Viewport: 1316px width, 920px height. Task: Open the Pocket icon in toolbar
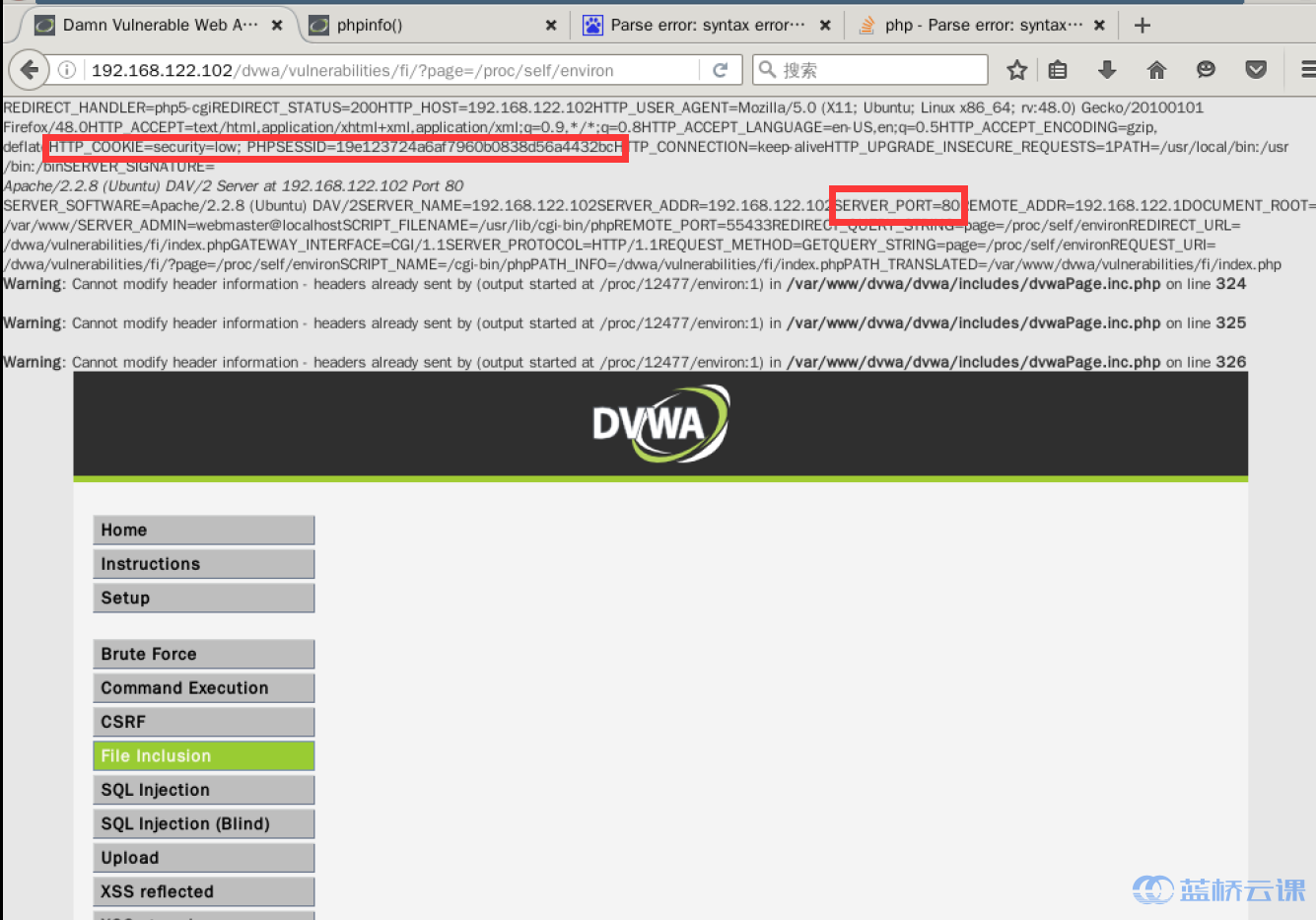(1256, 70)
